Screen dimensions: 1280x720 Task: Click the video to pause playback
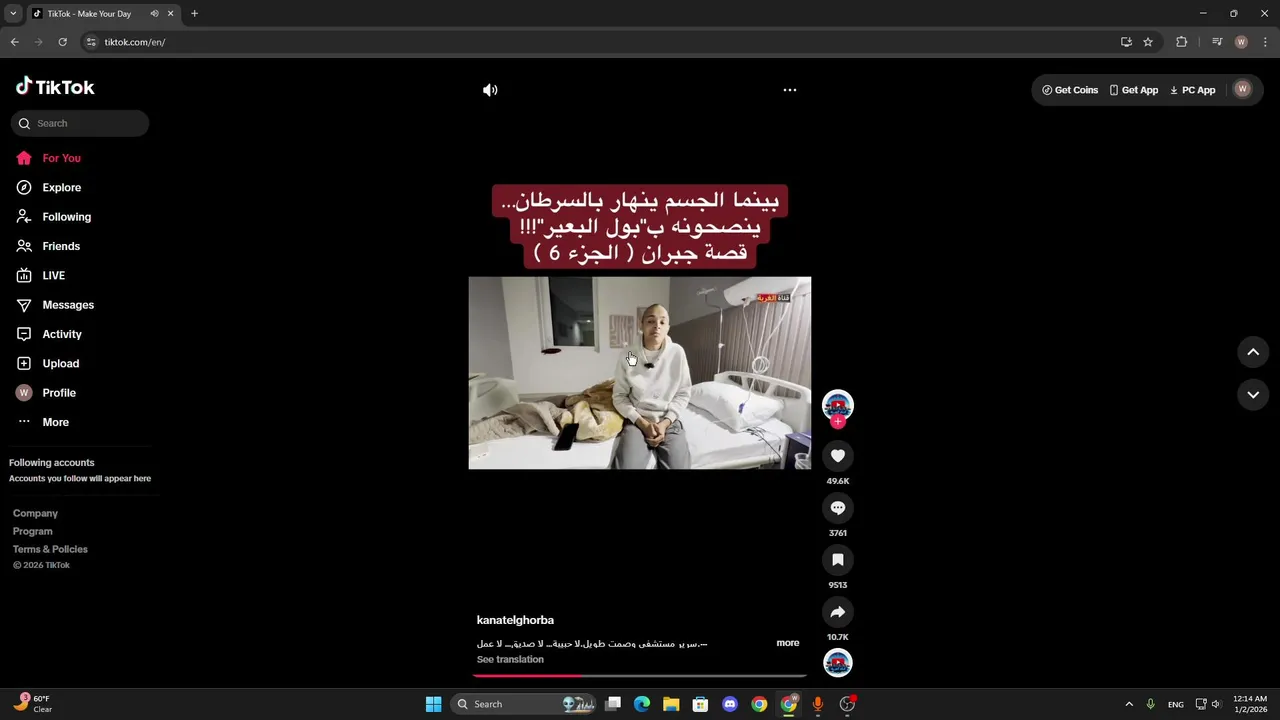(640, 373)
